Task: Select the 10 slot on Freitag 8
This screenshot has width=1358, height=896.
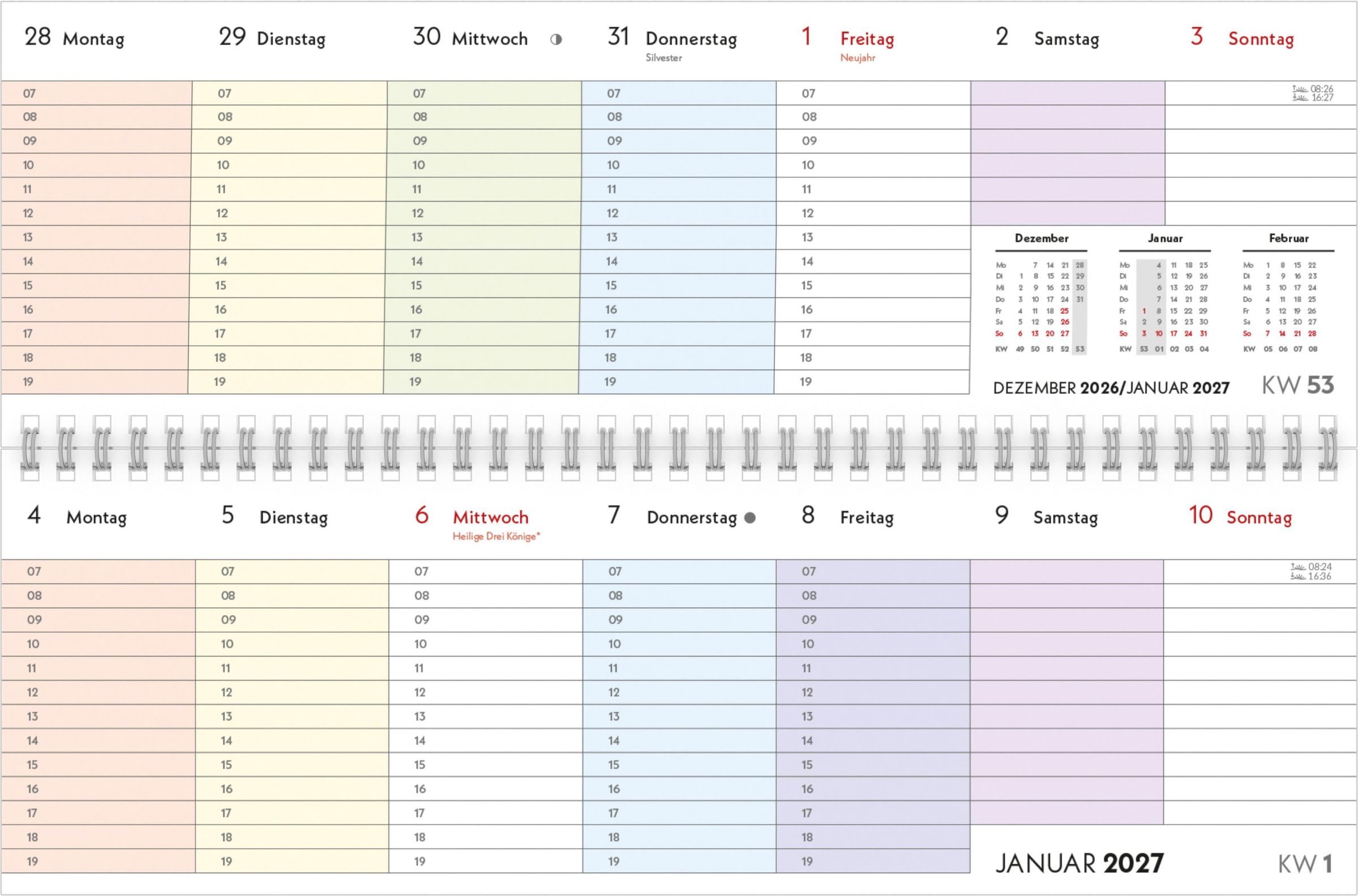Action: click(x=872, y=644)
